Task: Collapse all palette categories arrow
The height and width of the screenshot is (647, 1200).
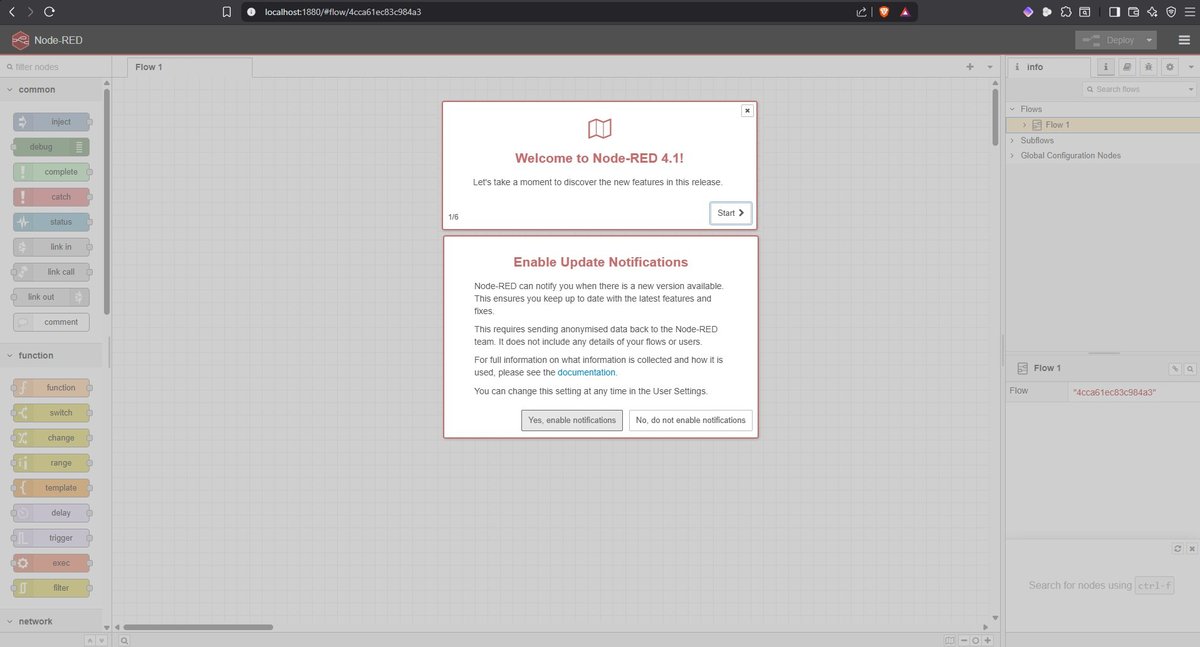Action: 88,640
